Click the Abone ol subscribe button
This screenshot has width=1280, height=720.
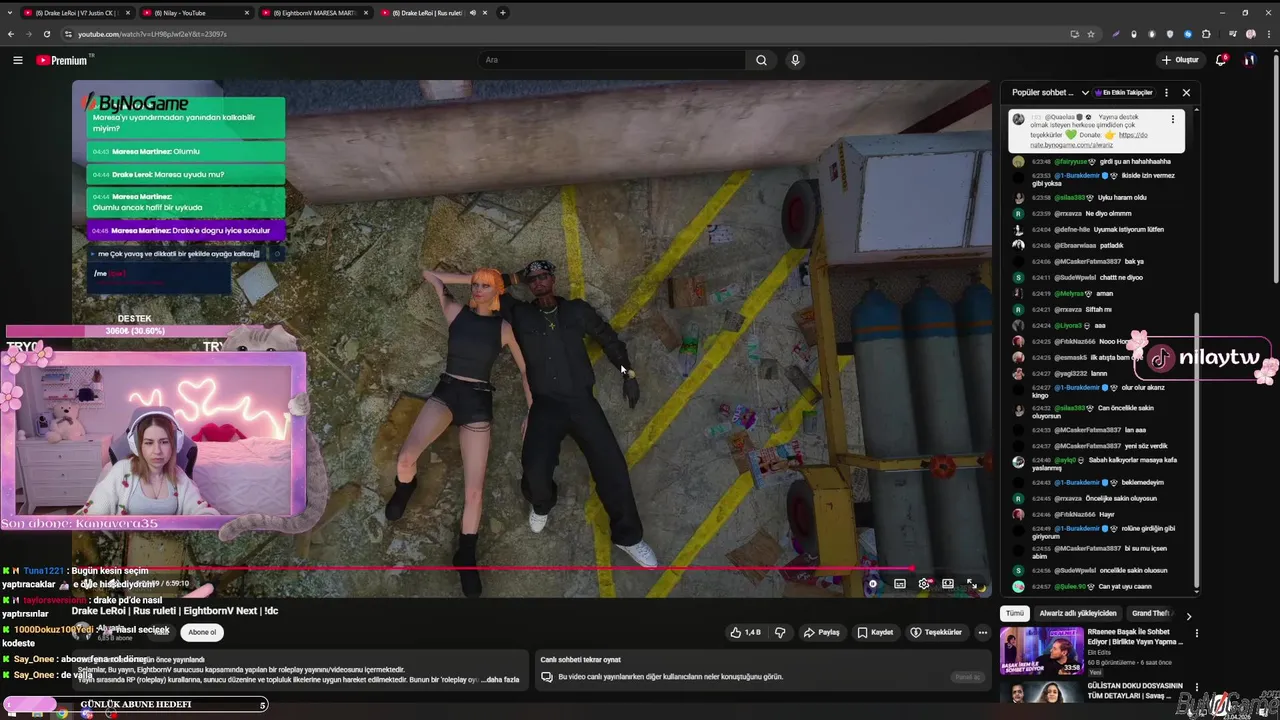[x=202, y=632]
